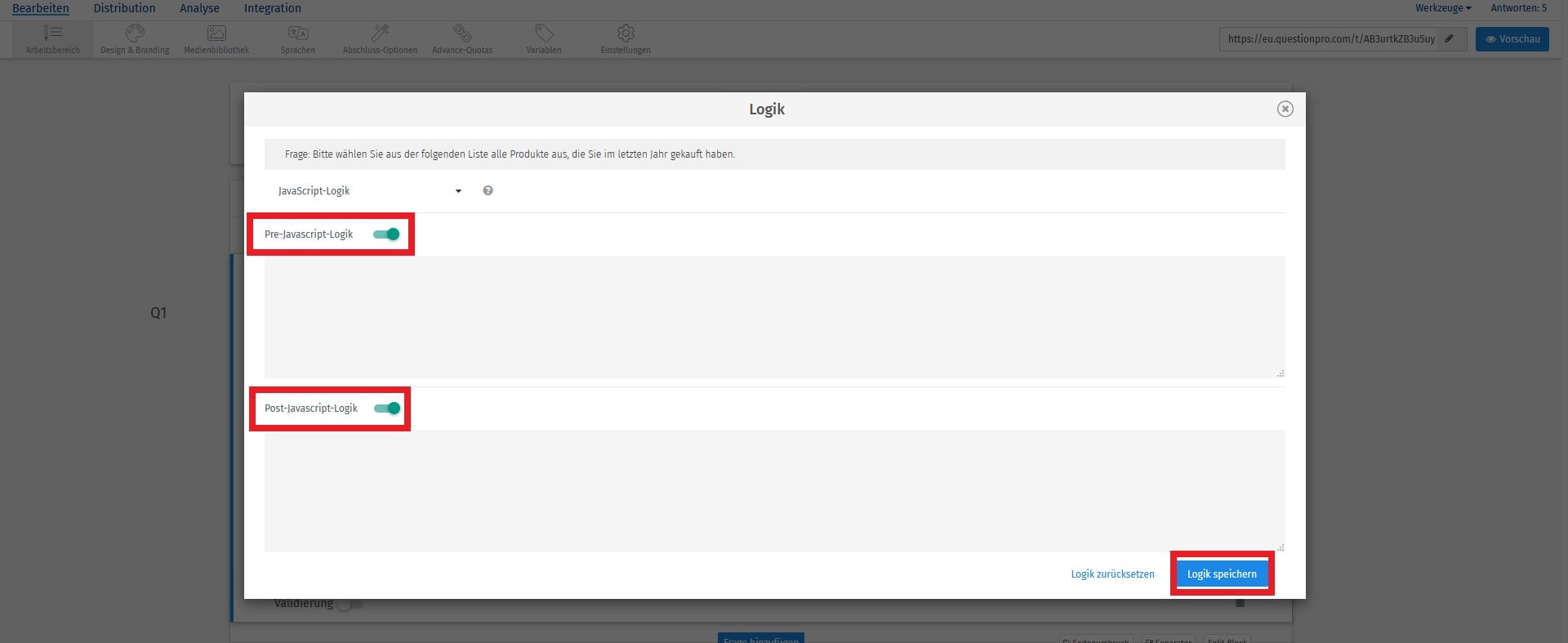Viewport: 1568px width, 643px height.
Task: Click the help question mark icon
Action: (488, 190)
